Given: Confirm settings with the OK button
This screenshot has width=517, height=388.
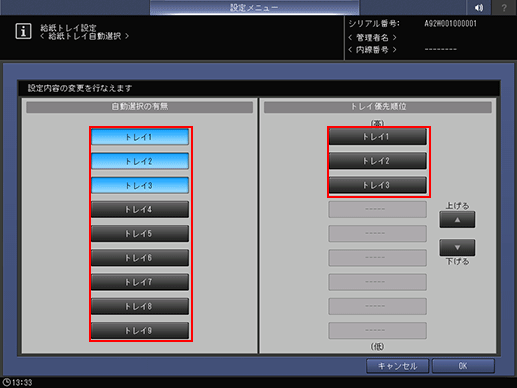Looking at the screenshot, I should pos(463,366).
